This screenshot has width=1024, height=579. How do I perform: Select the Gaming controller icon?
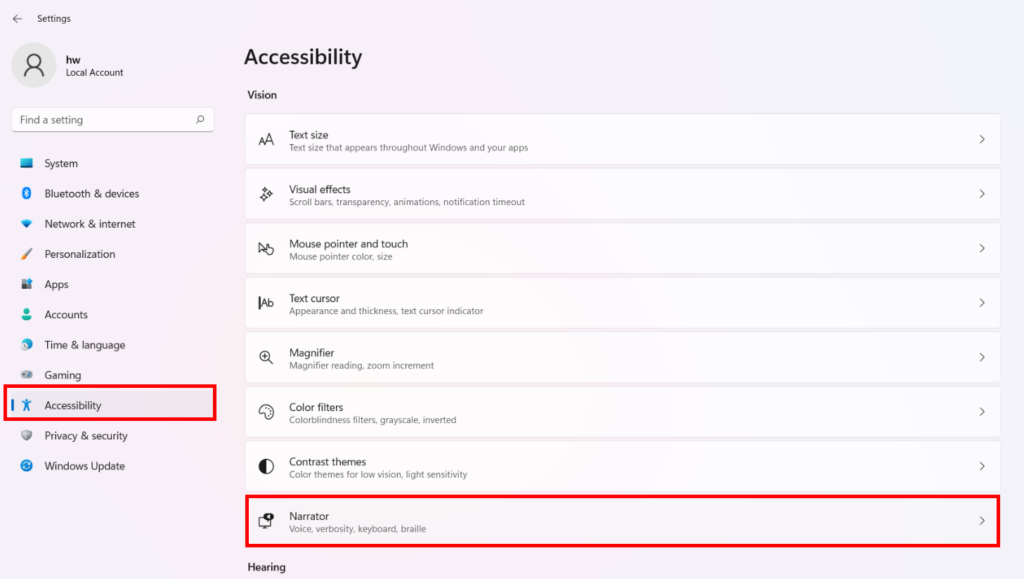(29, 374)
